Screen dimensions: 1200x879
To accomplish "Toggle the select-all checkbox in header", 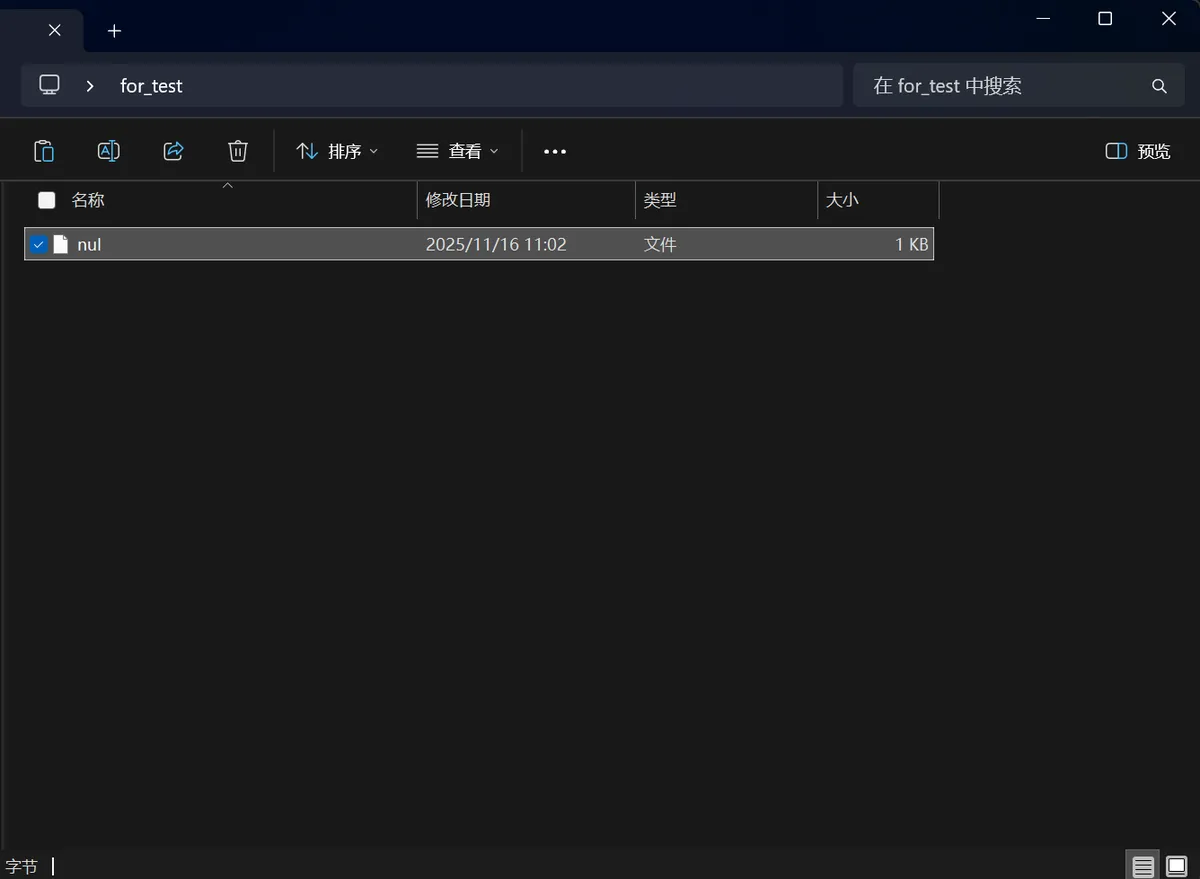I will [47, 200].
